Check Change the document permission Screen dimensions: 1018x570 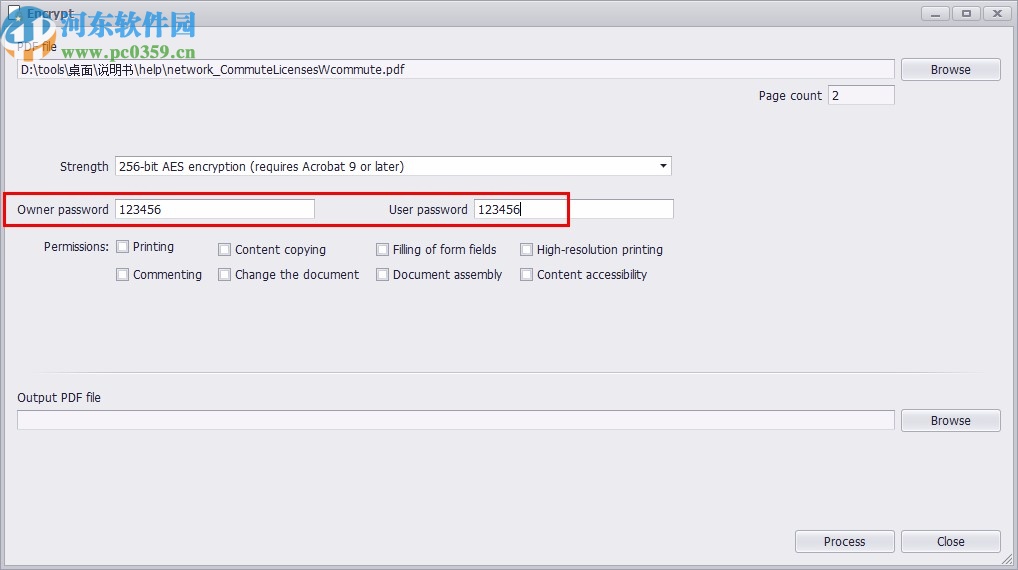tap(225, 275)
